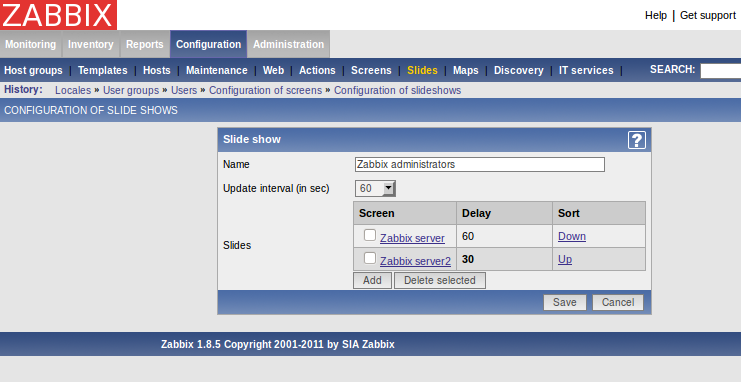The height and width of the screenshot is (382, 741).
Task: Open slide show help question-mark icon
Action: [637, 140]
